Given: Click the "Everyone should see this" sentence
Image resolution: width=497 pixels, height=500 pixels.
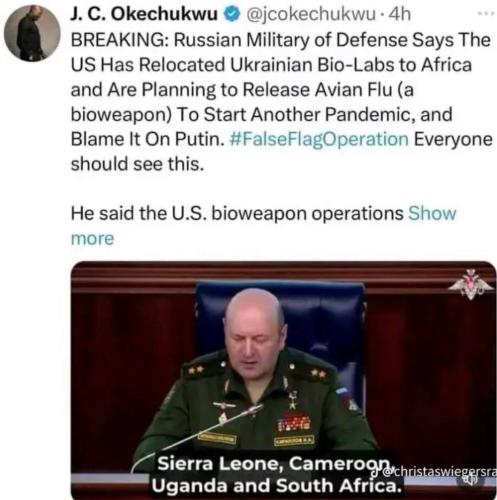Looking at the screenshot, I should click(x=282, y=152).
